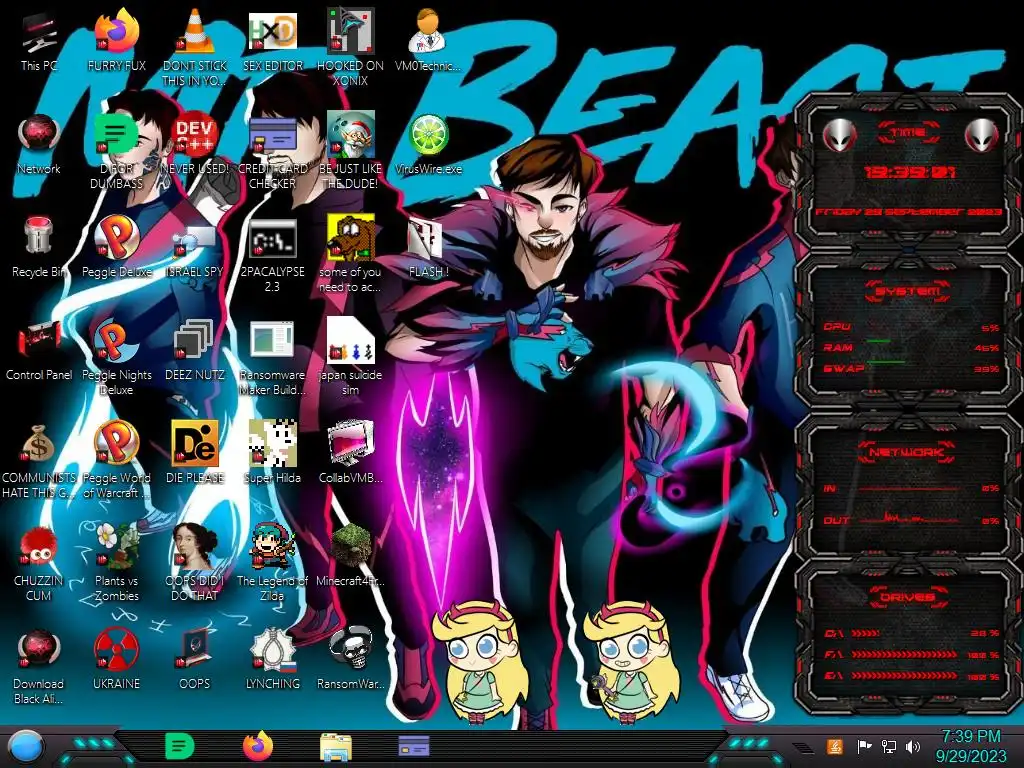Open the green document app in taskbar
1024x768 pixels.
(x=180, y=746)
